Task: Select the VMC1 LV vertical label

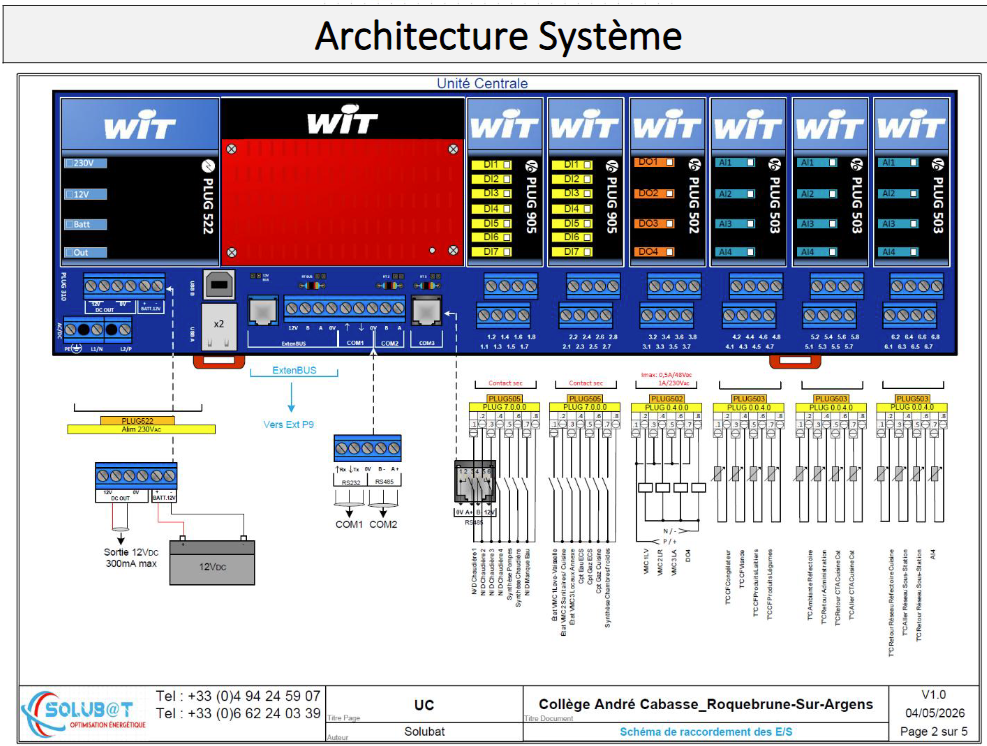Action: point(646,562)
